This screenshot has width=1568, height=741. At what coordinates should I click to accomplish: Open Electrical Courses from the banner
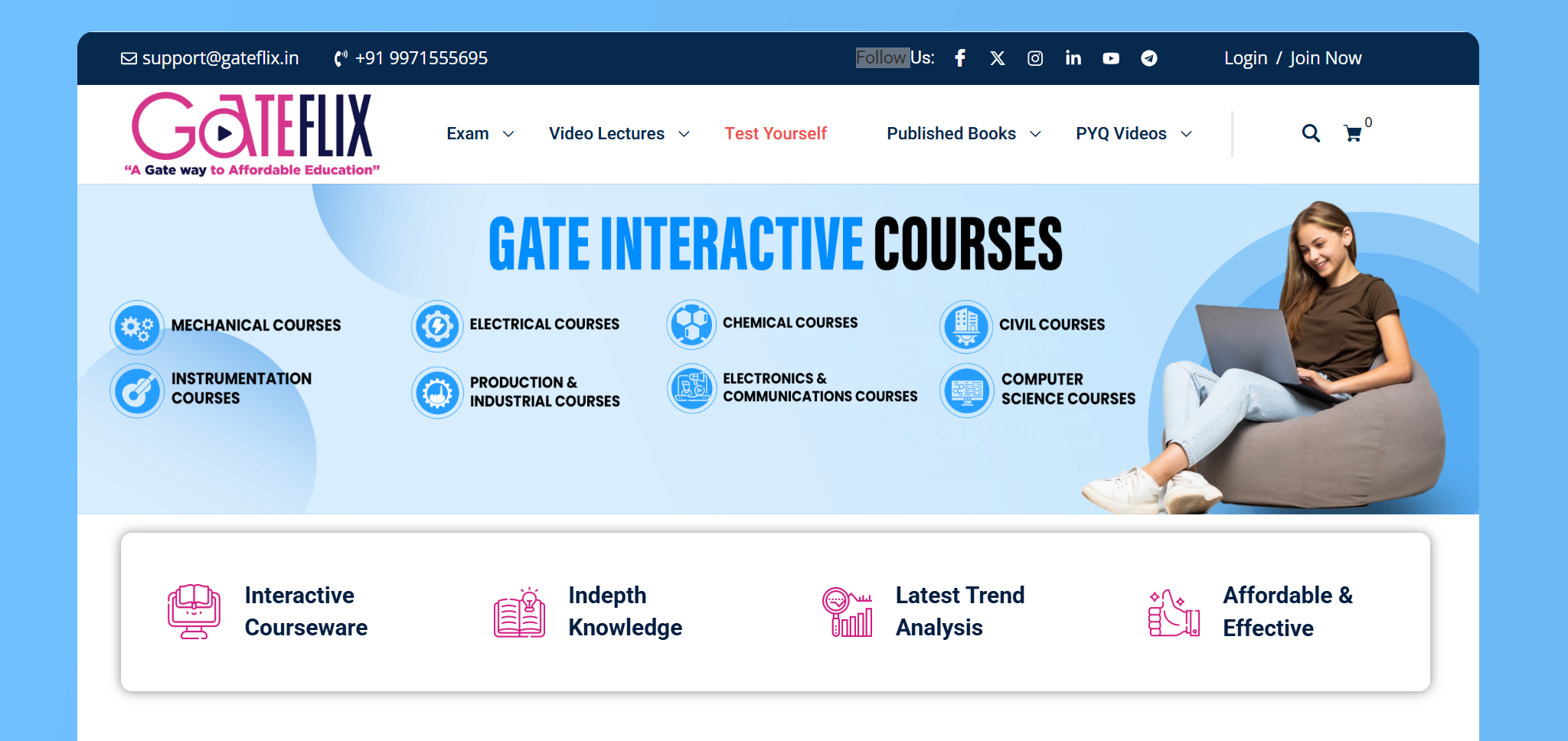pyautogui.click(x=544, y=325)
